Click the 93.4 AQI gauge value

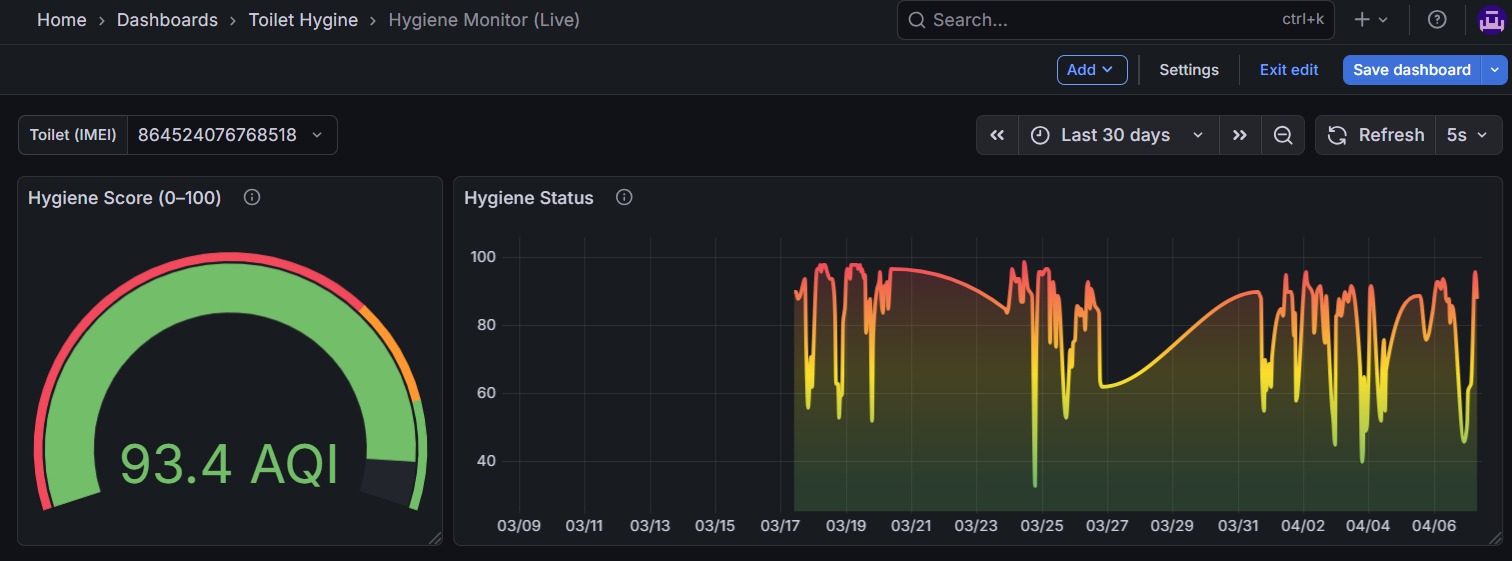point(230,464)
